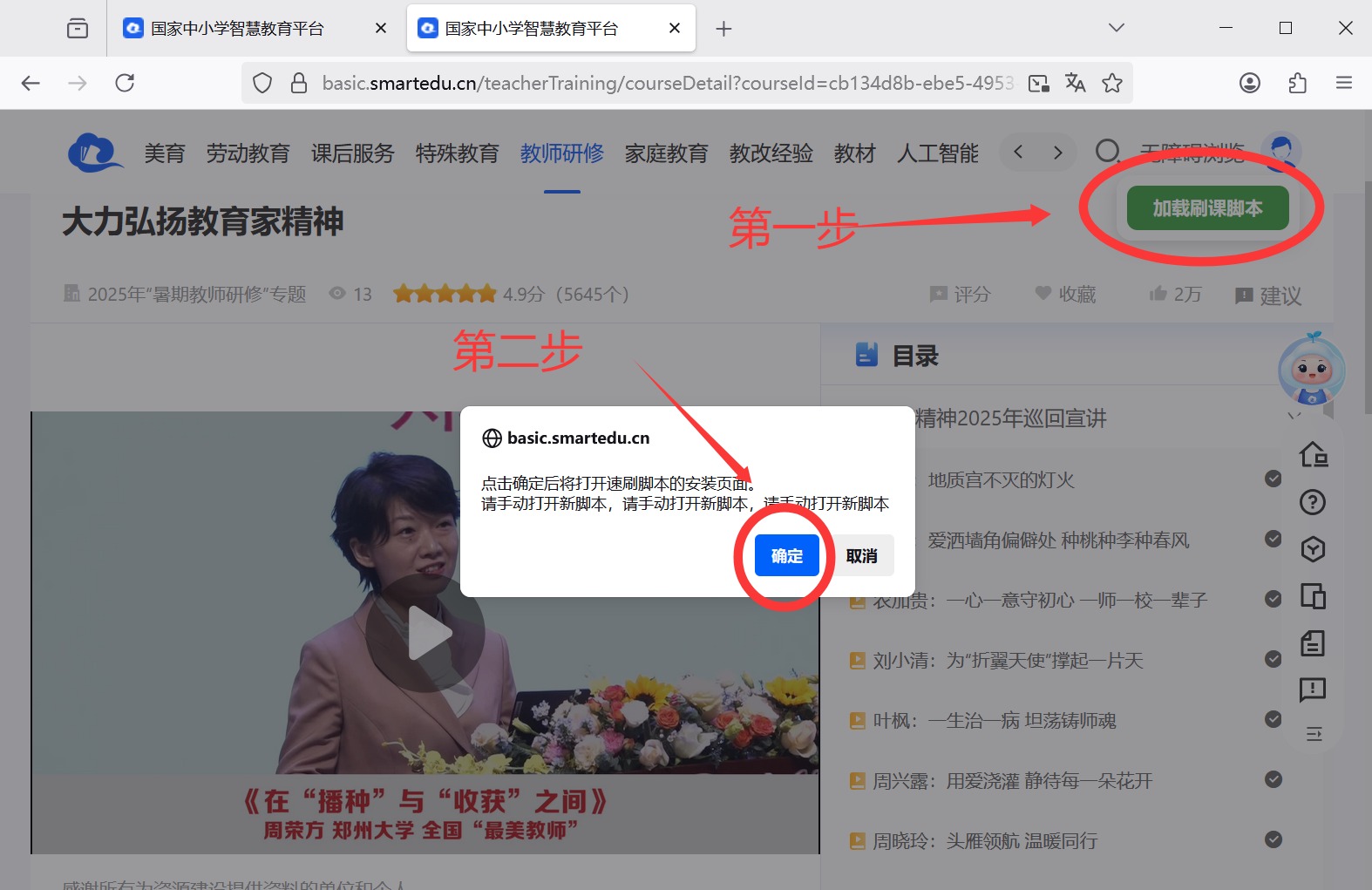Image resolution: width=1372 pixels, height=890 pixels.
Task: Click the 建议 suggestion button
Action: pos(1269,296)
